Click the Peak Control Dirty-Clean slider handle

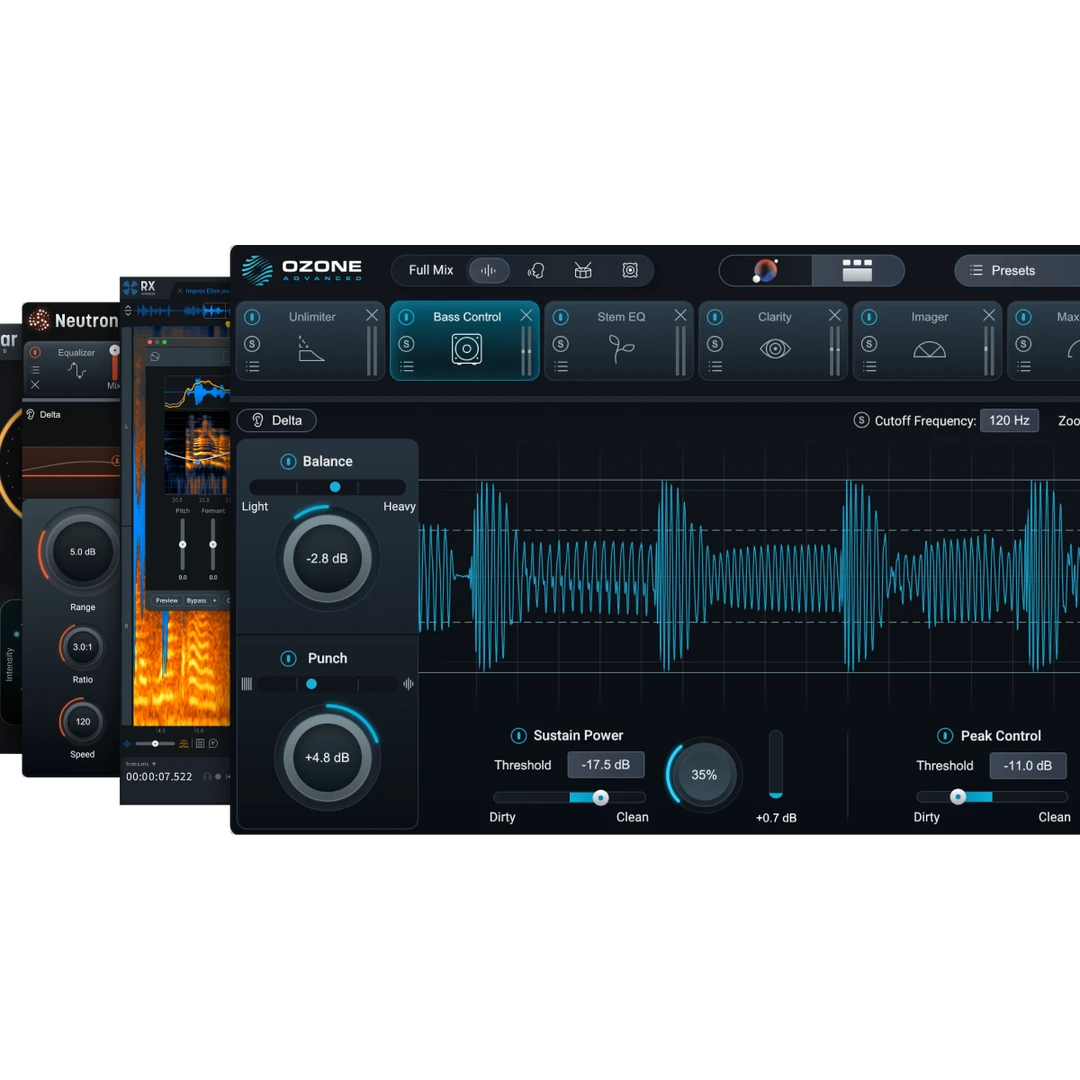coord(957,797)
